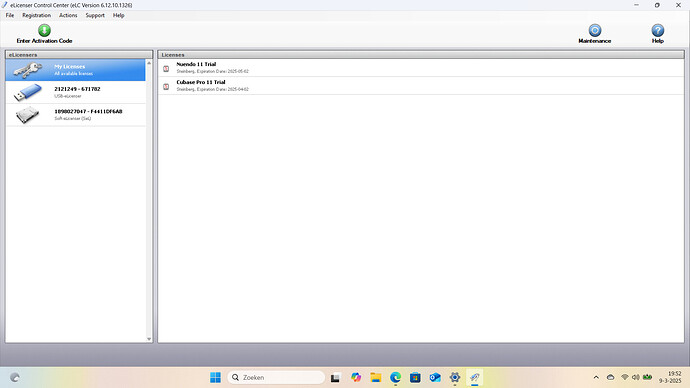Click the eLicensers panel scroll down arrow
The image size is (690, 388).
[x=149, y=339]
